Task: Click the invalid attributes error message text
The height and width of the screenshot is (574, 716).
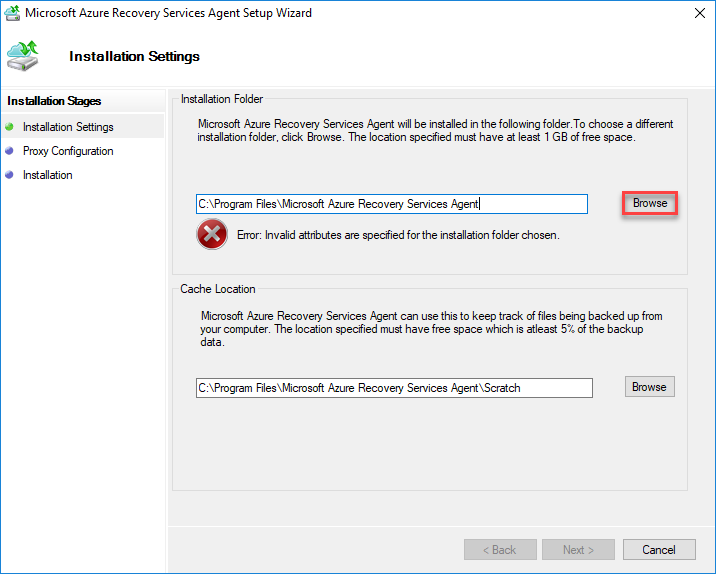Action: pyautogui.click(x=398, y=236)
